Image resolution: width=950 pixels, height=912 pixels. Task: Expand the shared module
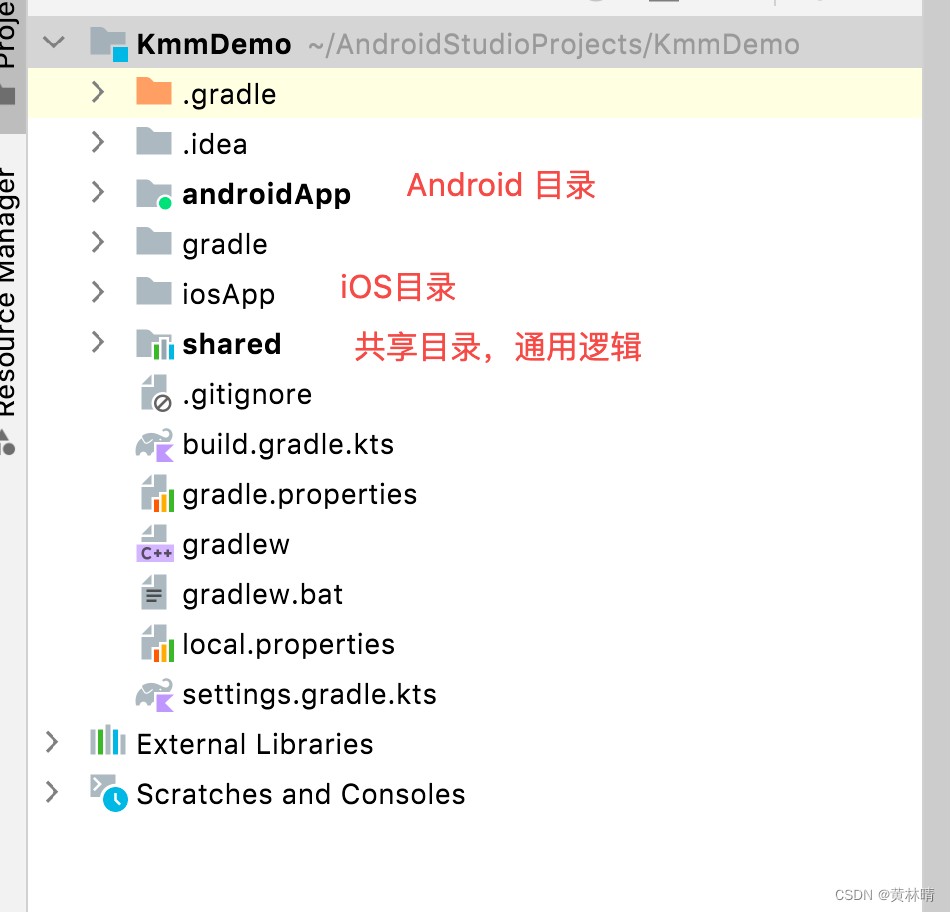pos(98,342)
